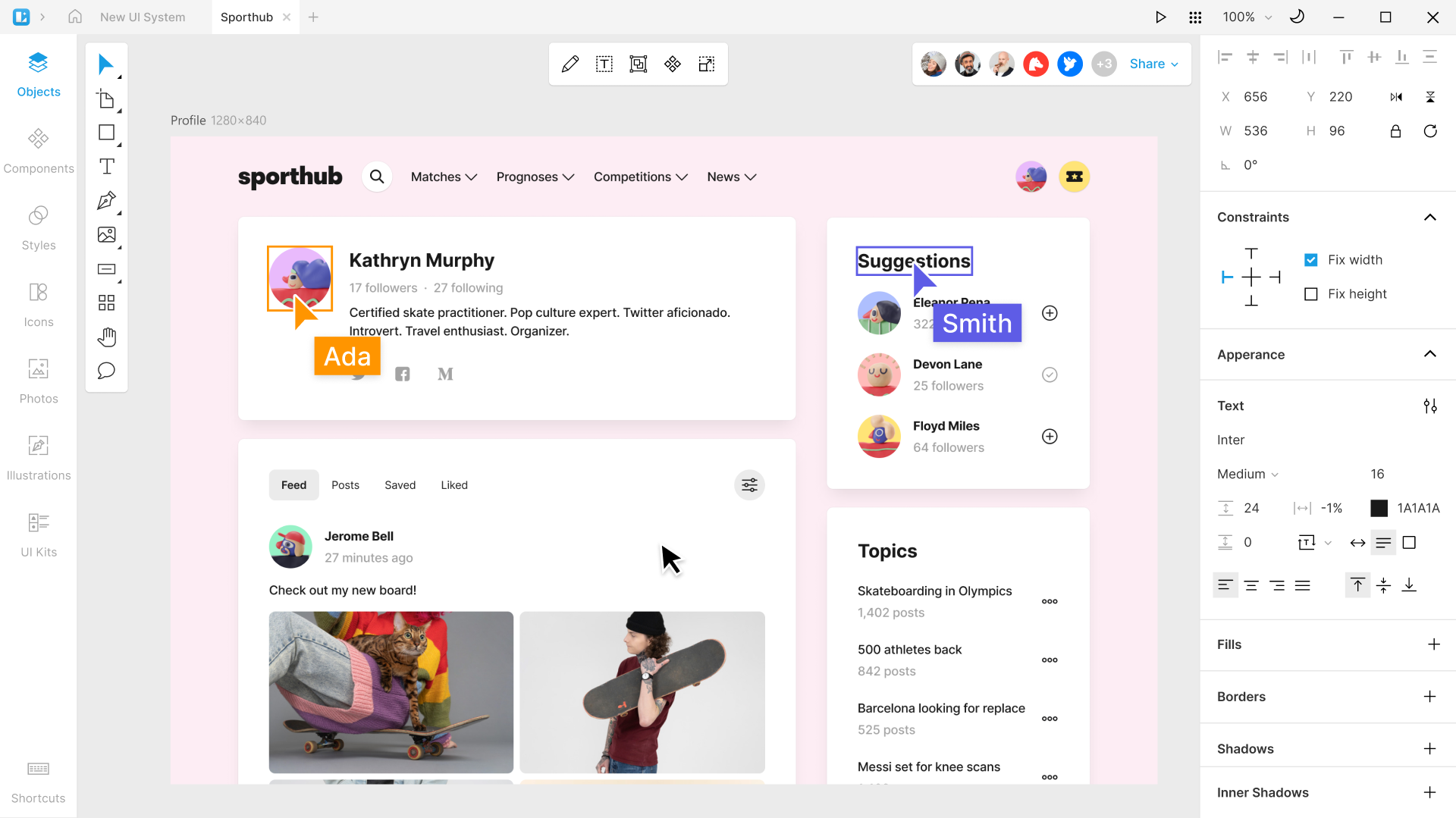Set vertical align bottom for text
The height and width of the screenshot is (818, 1456).
[x=1409, y=585]
